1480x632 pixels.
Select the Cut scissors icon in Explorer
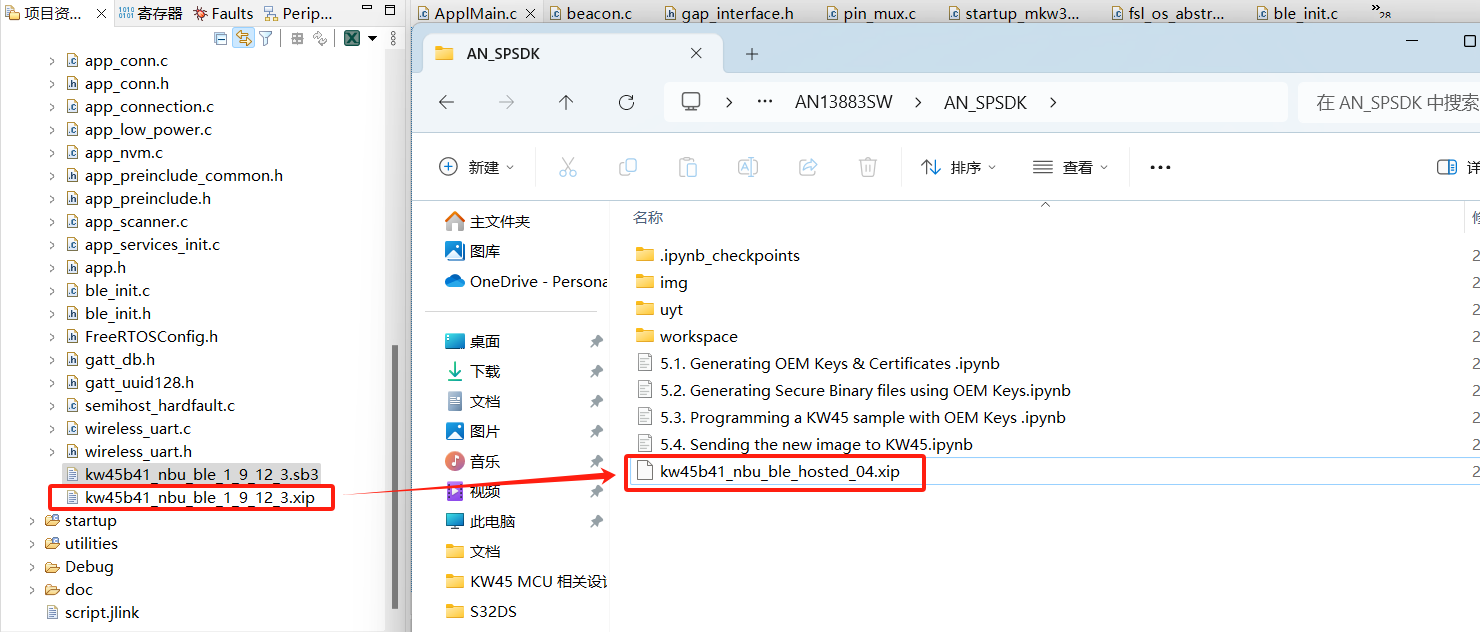coord(568,166)
